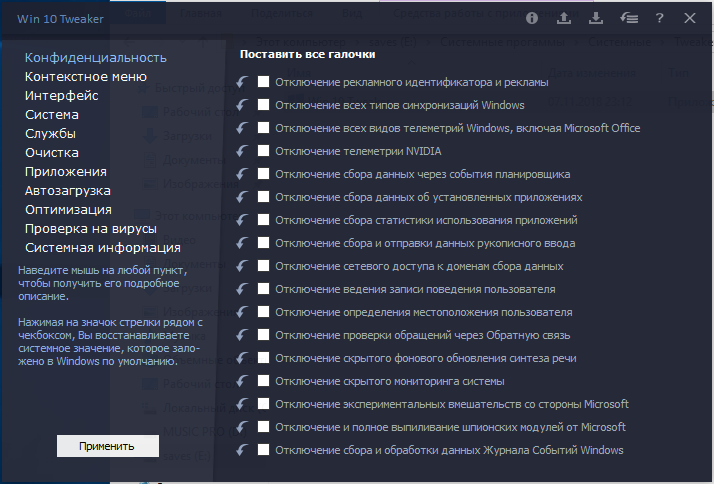This screenshot has width=714, height=484.
Task: Enable checkbox for выпиливание шпионских модулей
Action: 263,427
